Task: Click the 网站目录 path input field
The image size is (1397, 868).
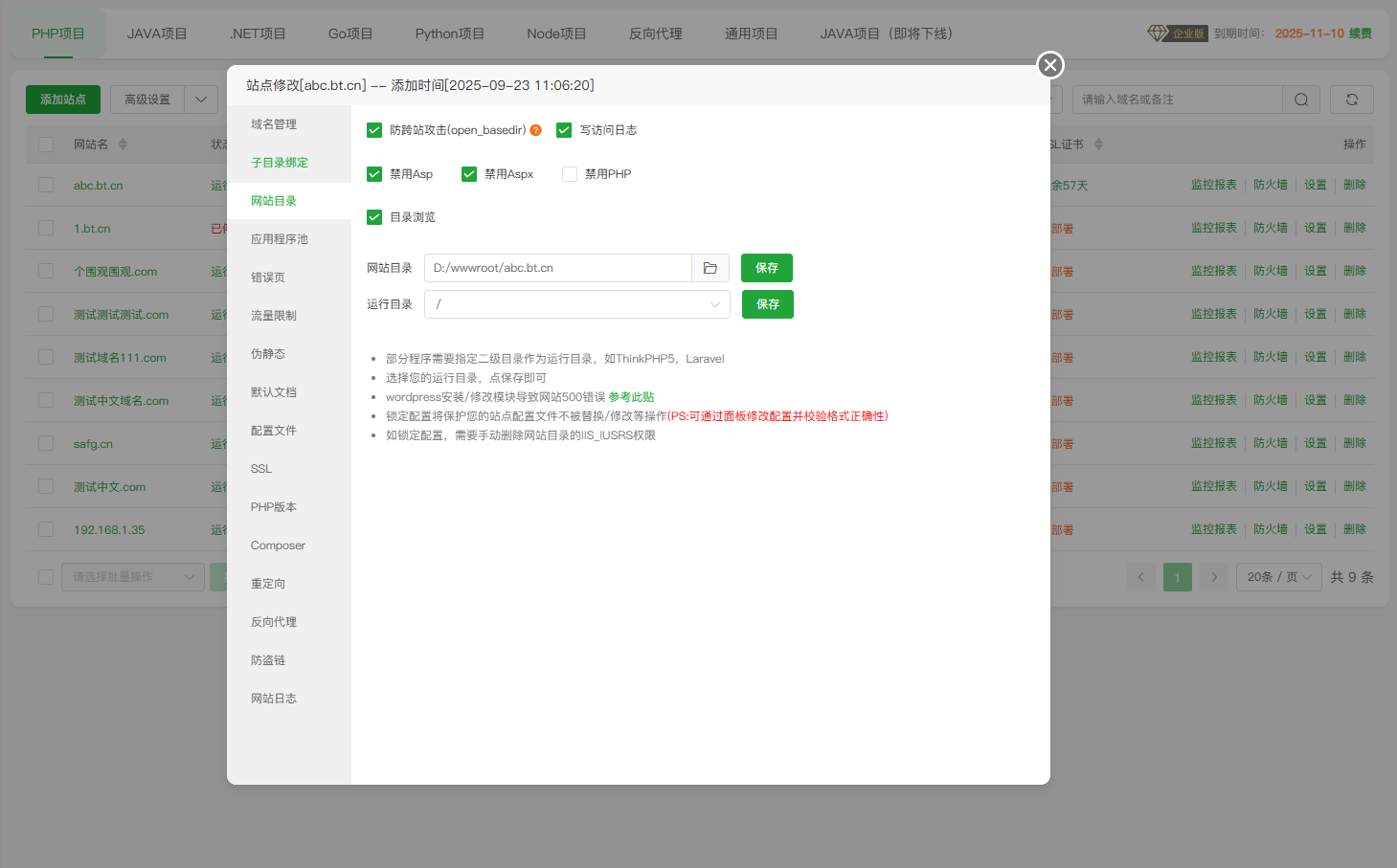Action: pos(557,268)
